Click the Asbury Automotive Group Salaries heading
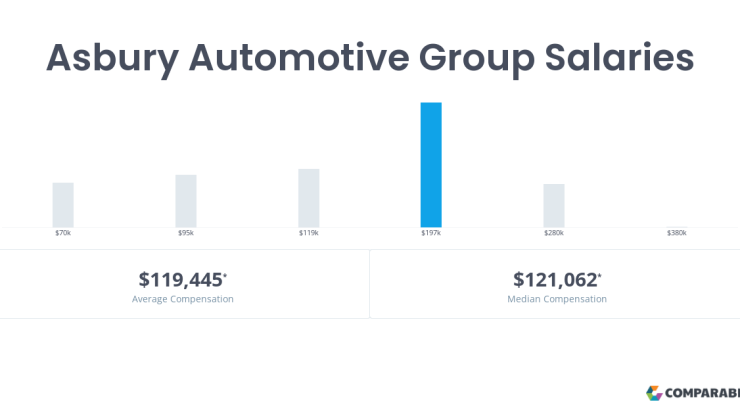 370,59
